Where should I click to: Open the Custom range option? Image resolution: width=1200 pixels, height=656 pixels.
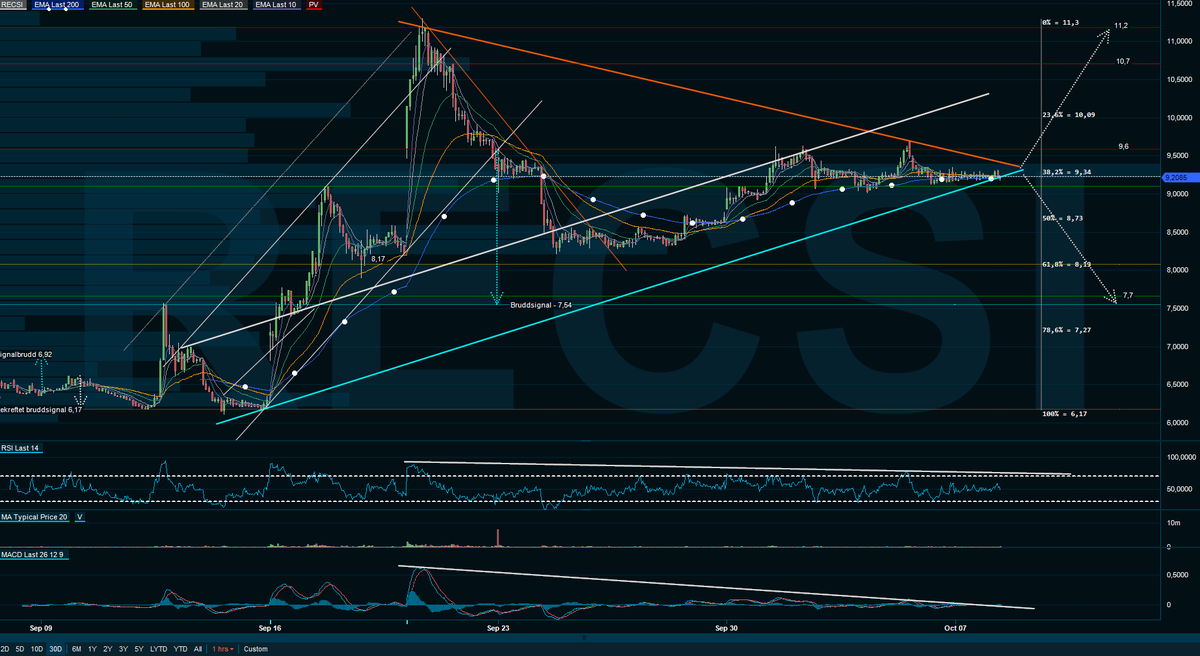point(255,649)
